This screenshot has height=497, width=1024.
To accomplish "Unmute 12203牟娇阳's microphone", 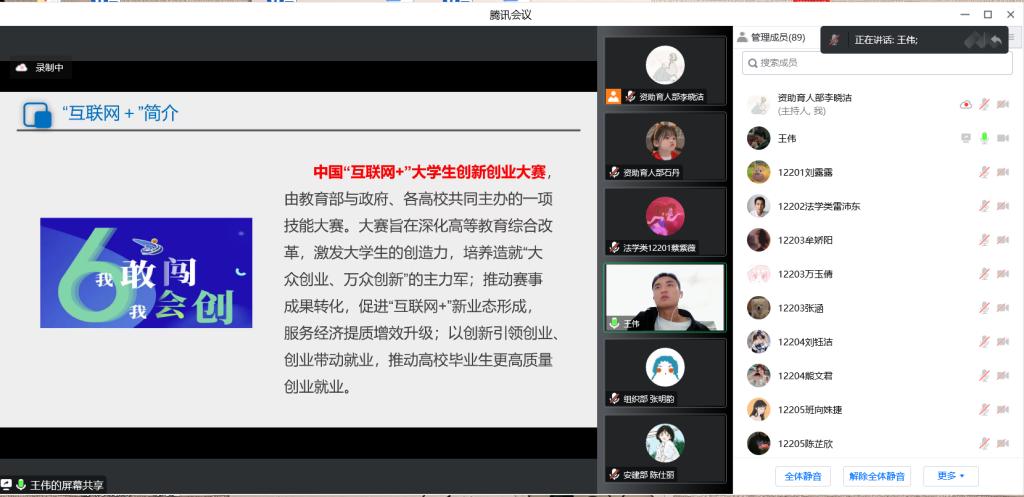I will (x=984, y=240).
